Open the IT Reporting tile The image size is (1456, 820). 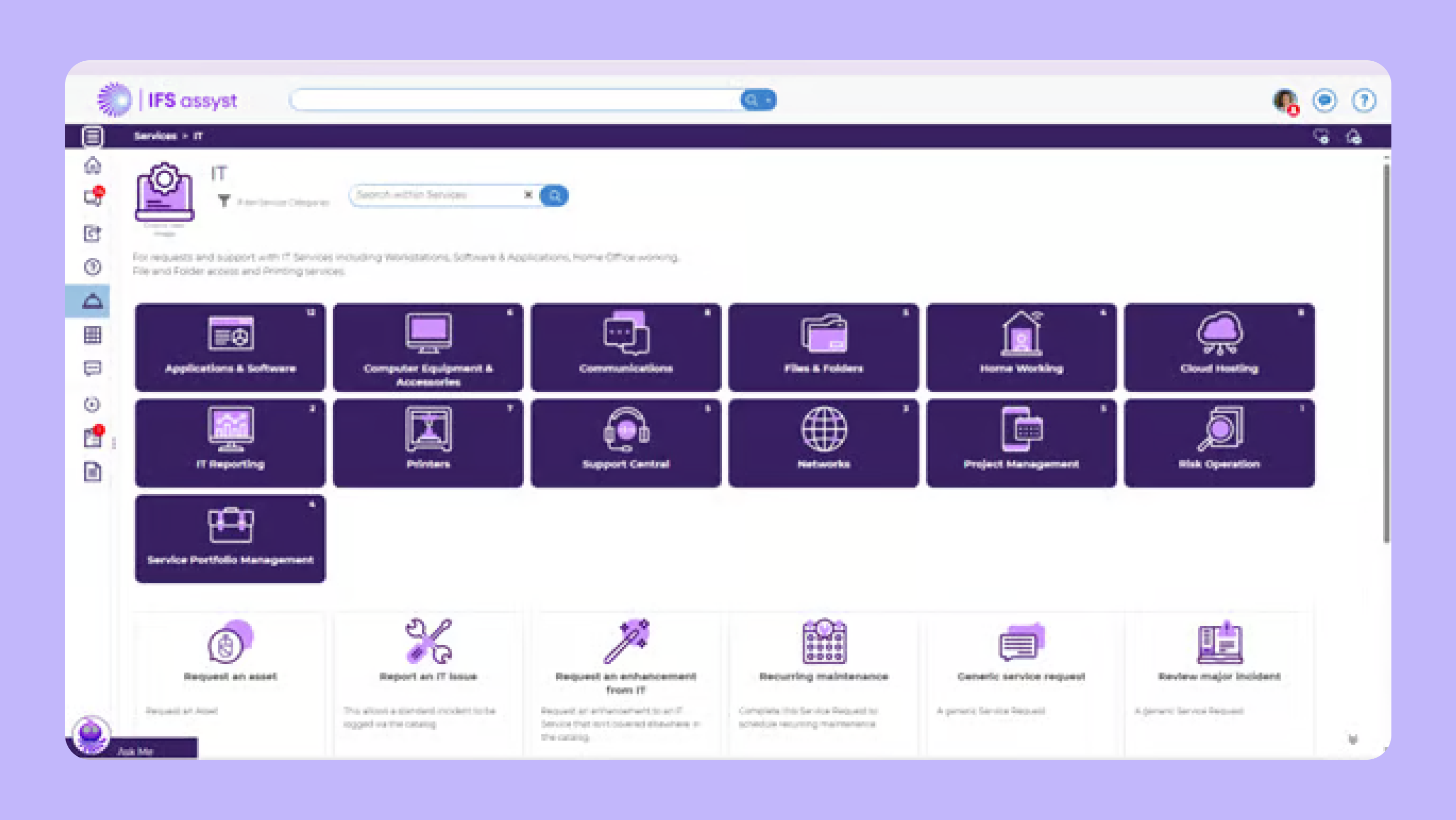coord(230,443)
